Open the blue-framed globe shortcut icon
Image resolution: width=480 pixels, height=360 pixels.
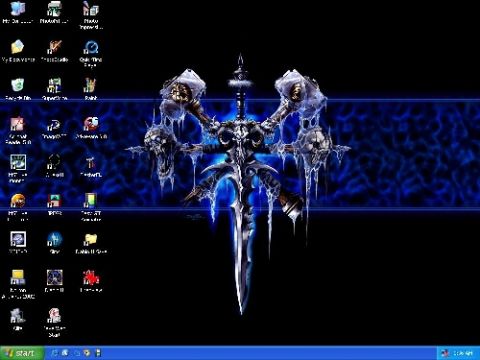pyautogui.click(x=18, y=239)
